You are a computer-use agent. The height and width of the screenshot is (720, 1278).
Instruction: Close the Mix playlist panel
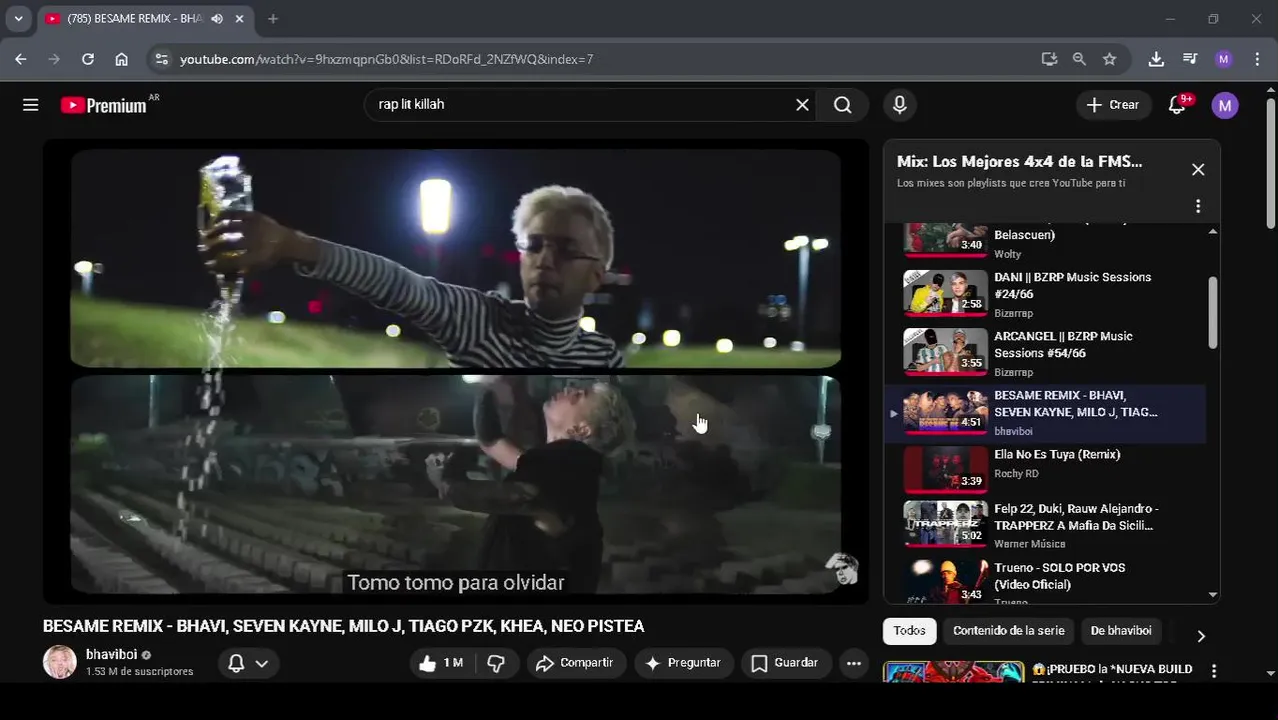[x=1198, y=170]
